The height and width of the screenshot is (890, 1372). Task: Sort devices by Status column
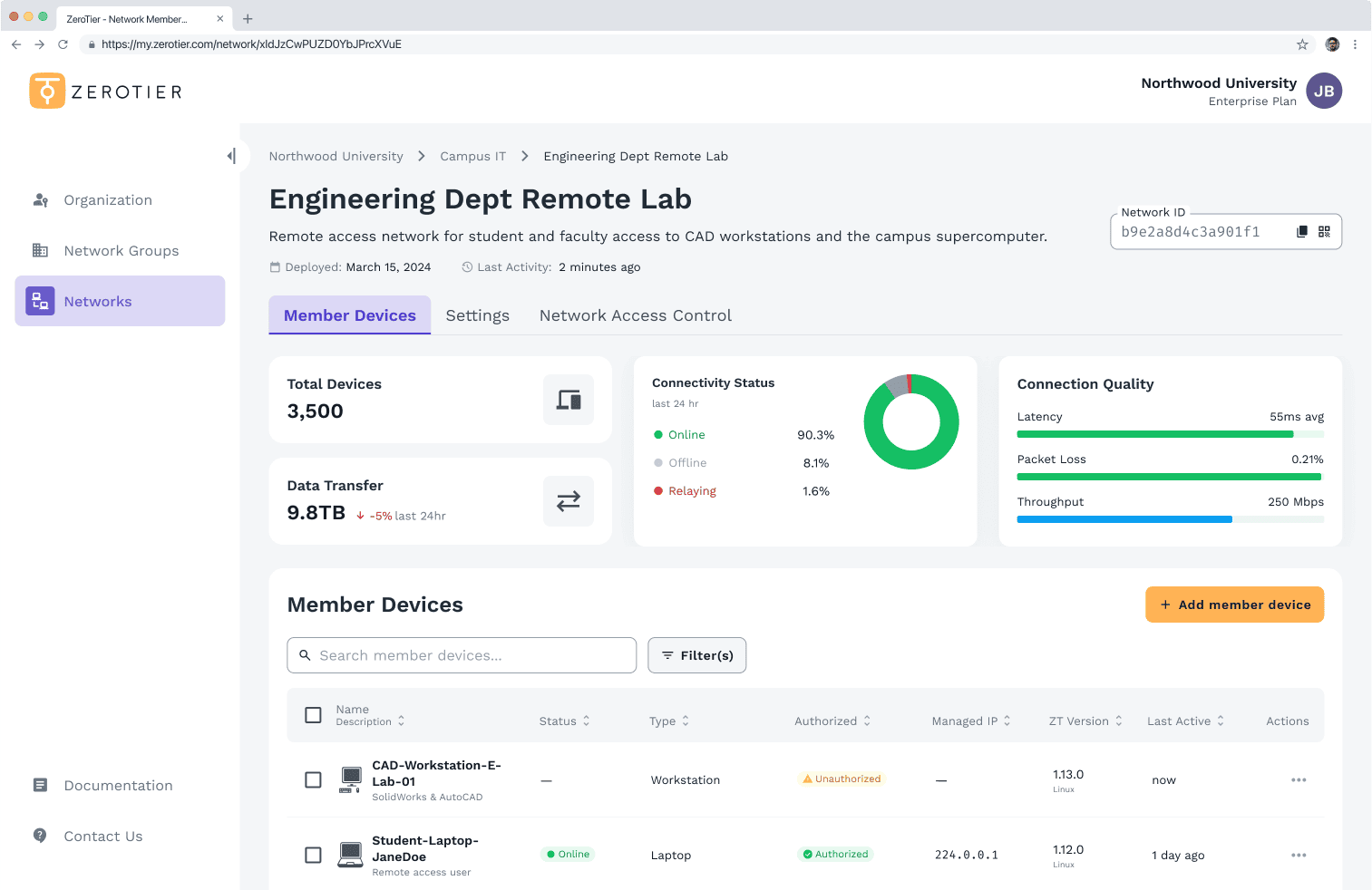564,721
